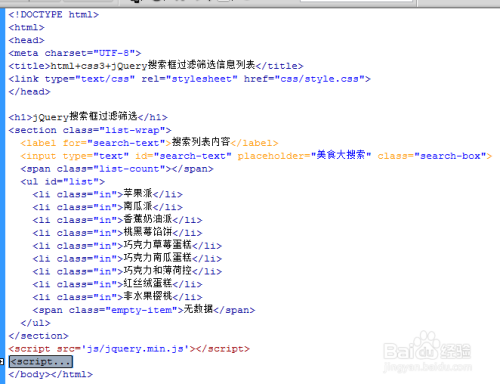Viewport: 500px width, 384px height.
Task: Click the closing </head> tag line
Action: point(29,92)
